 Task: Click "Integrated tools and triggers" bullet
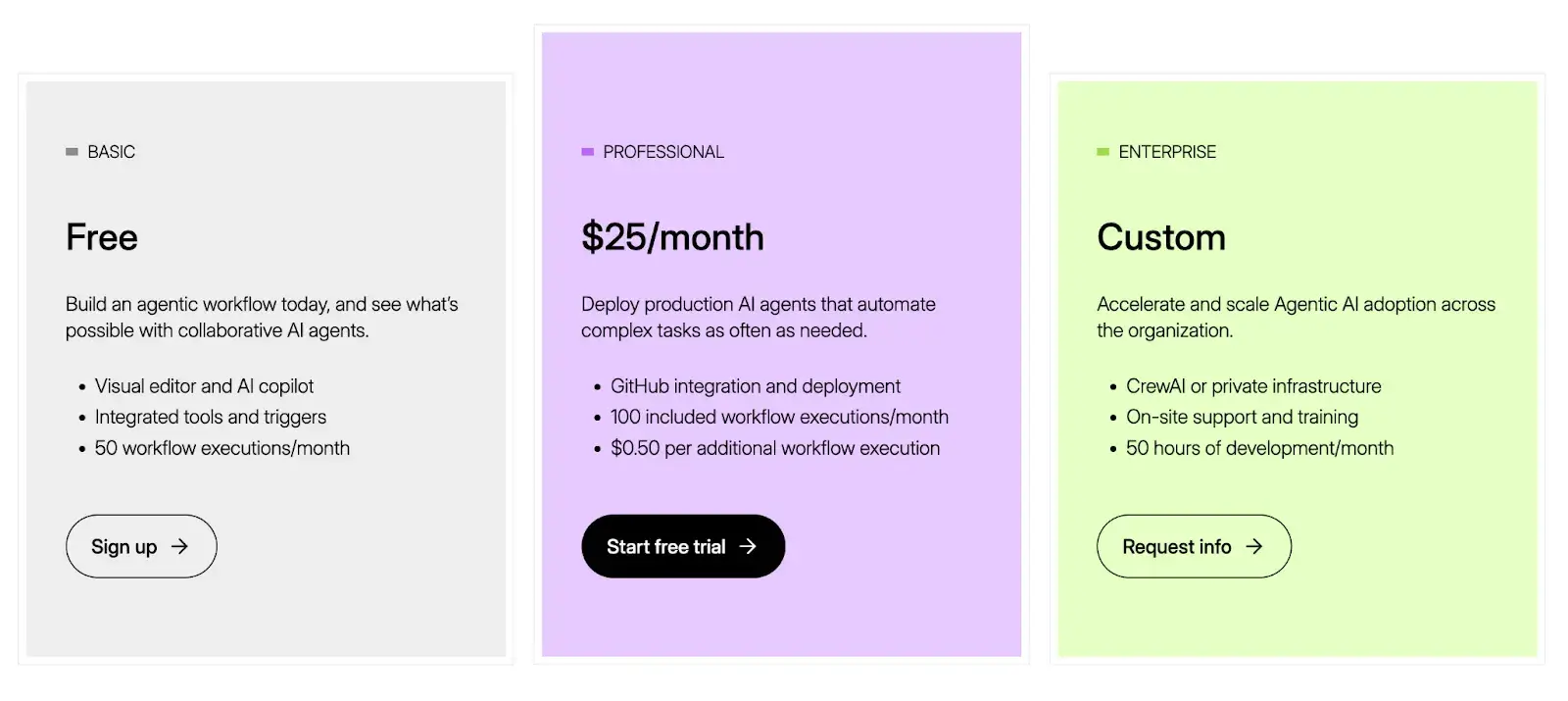(x=211, y=417)
